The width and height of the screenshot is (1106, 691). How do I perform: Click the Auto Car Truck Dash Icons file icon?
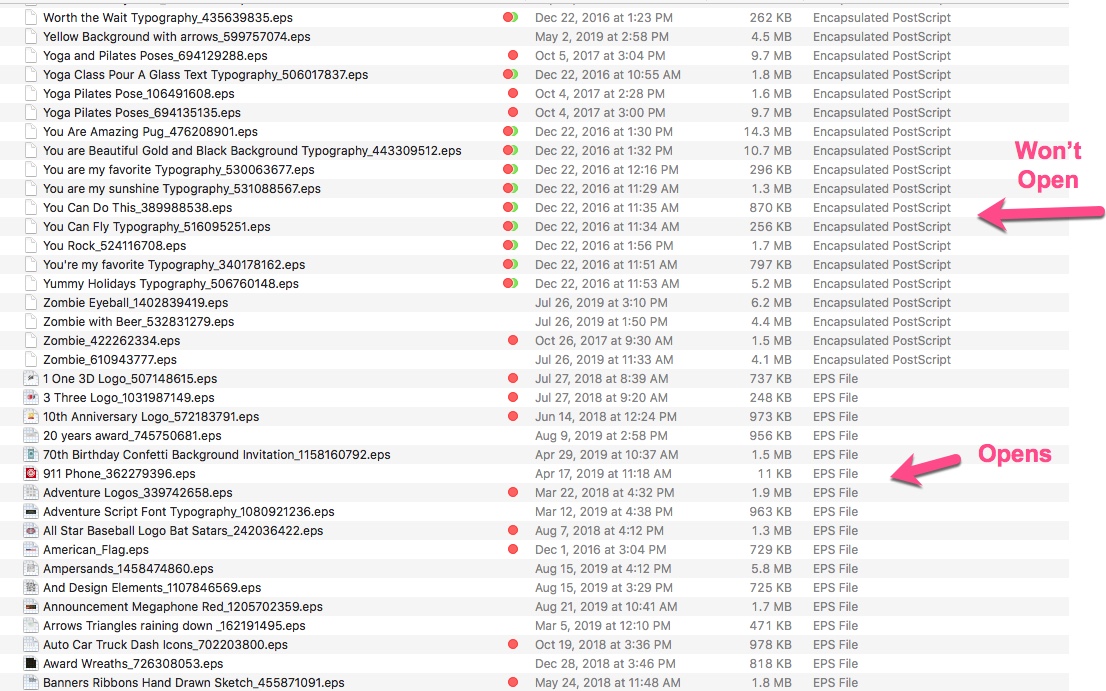click(x=30, y=644)
